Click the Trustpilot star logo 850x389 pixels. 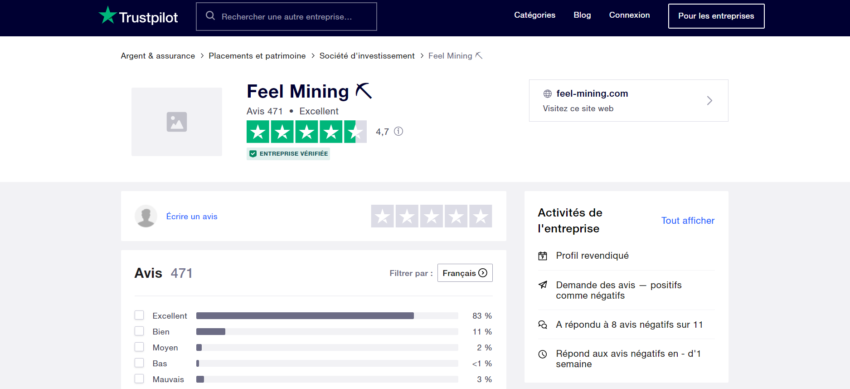[x=107, y=15]
